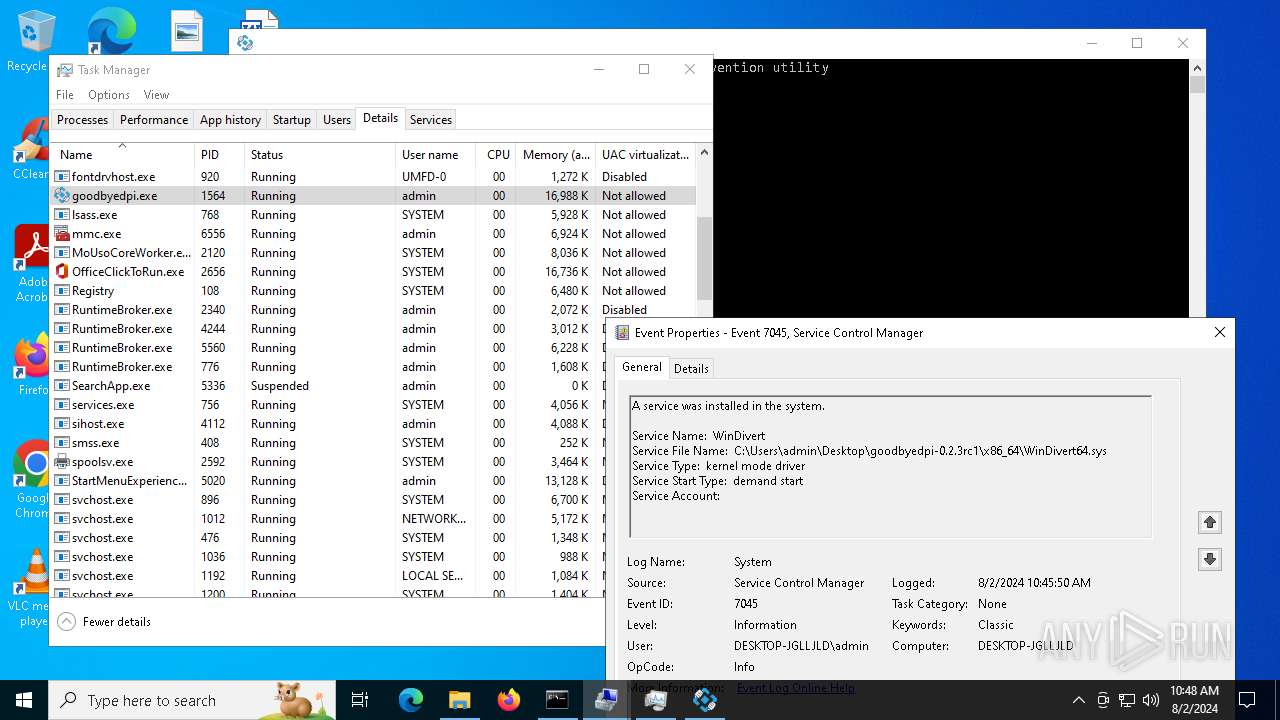Open the Google Chrome desktop shortcut

(x=31, y=480)
